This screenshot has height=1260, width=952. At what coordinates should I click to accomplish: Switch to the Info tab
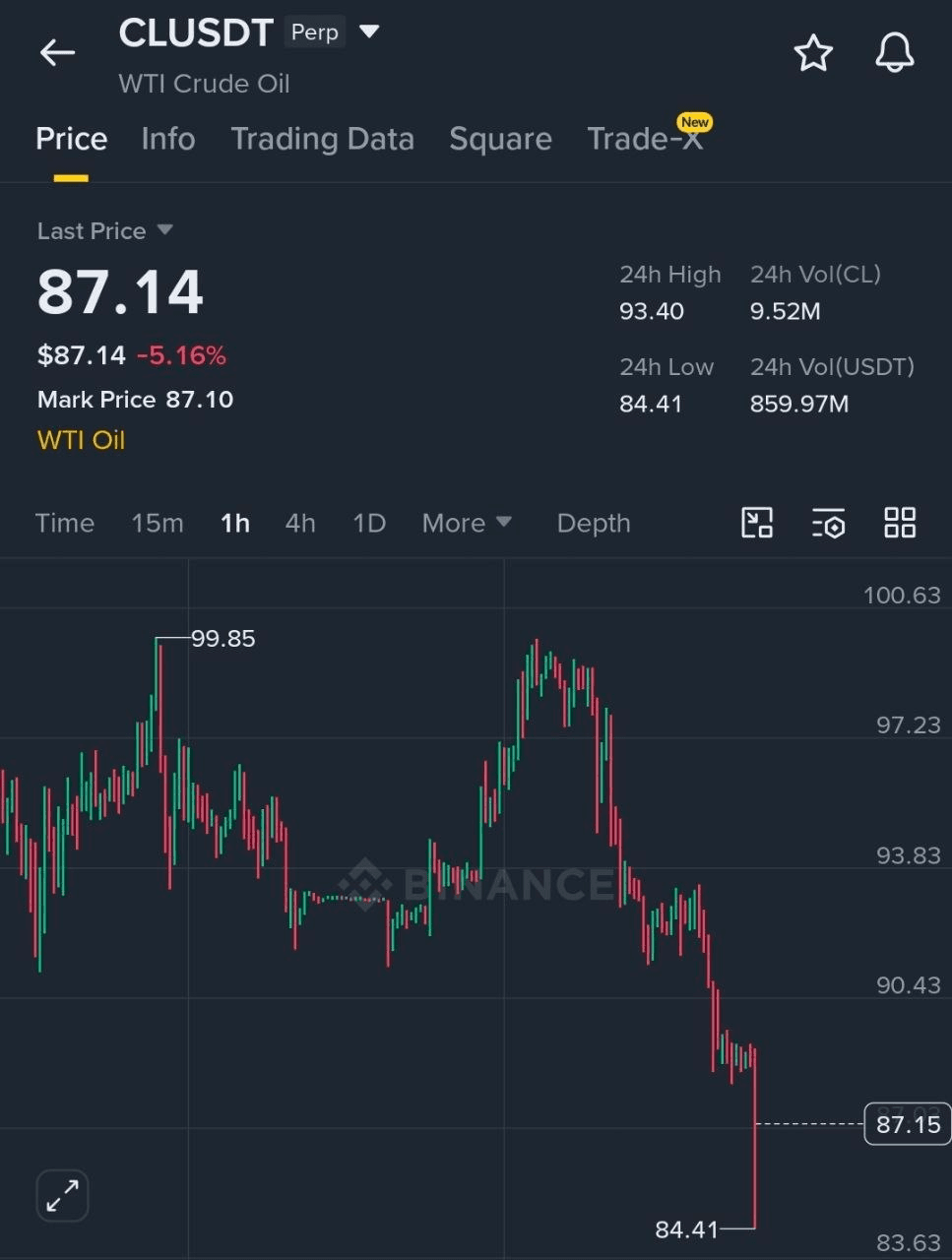[168, 139]
